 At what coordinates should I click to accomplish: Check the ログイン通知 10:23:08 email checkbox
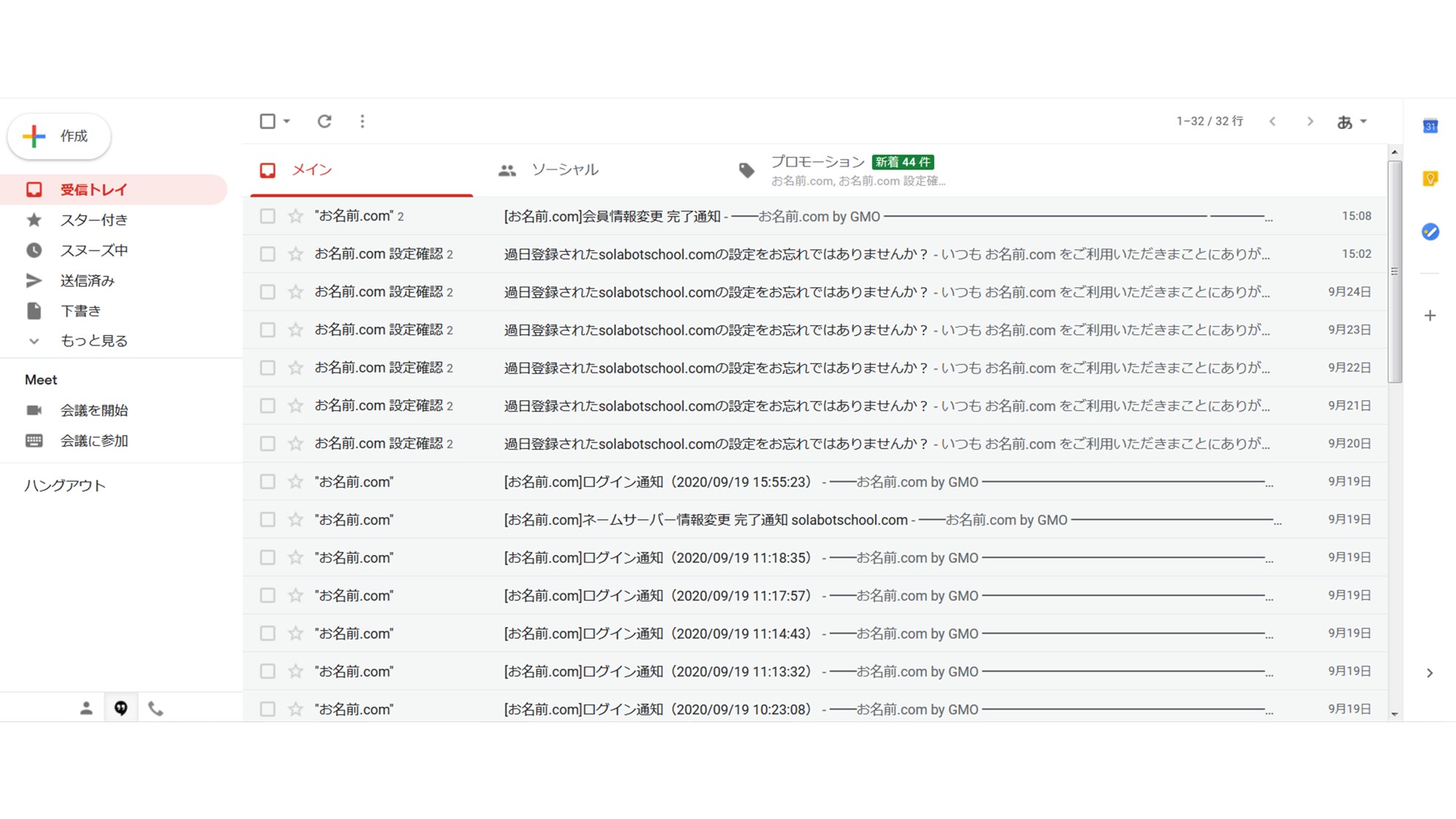[268, 709]
